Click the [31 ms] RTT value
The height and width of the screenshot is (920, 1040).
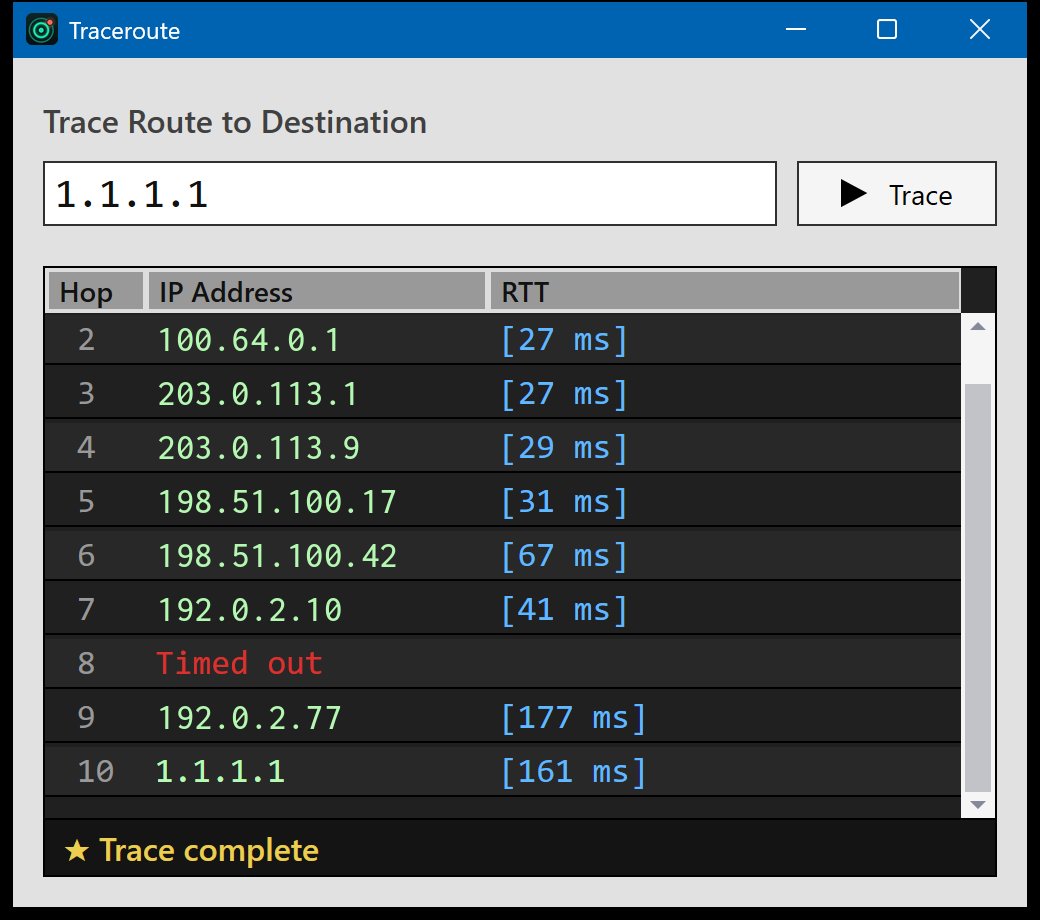click(564, 502)
